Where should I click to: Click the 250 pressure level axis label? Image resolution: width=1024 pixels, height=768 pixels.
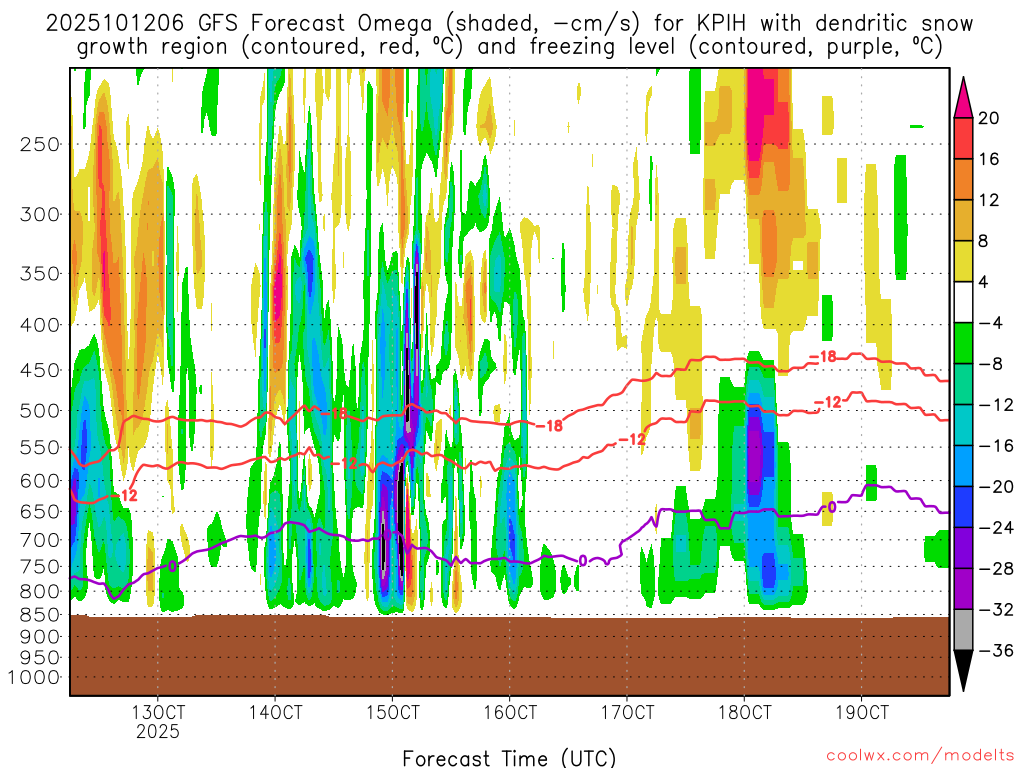[x=40, y=144]
